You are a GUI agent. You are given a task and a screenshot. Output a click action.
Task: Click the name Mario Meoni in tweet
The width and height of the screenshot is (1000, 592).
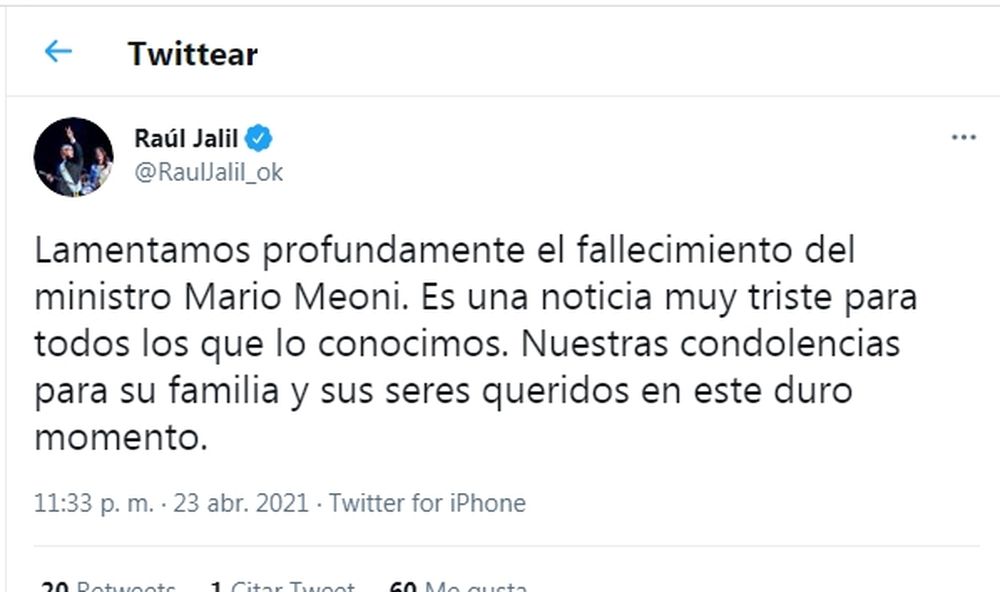(x=296, y=297)
